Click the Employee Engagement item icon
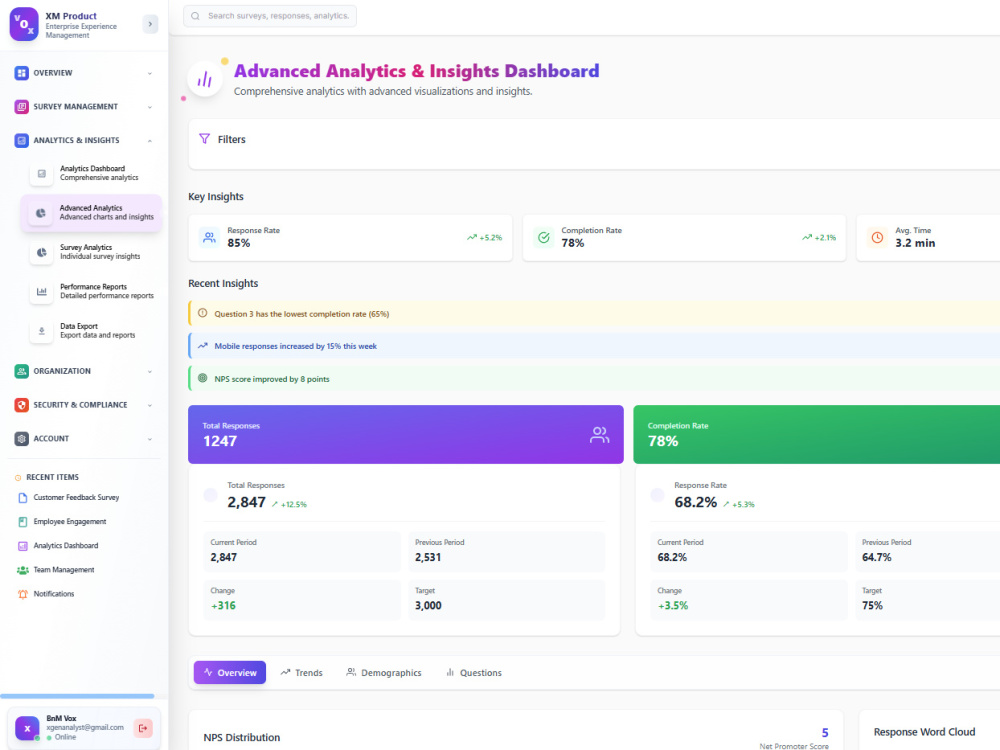Screen dimensions: 1000x750 click(23, 522)
